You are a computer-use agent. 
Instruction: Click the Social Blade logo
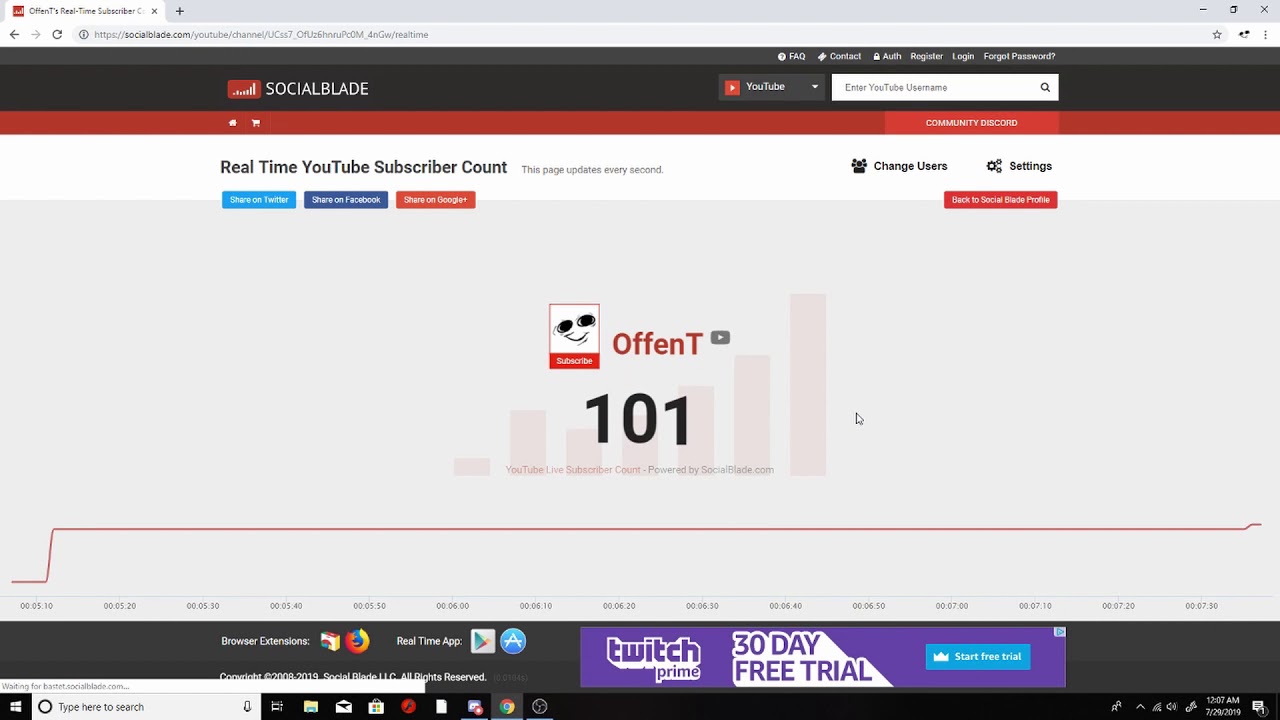(298, 89)
